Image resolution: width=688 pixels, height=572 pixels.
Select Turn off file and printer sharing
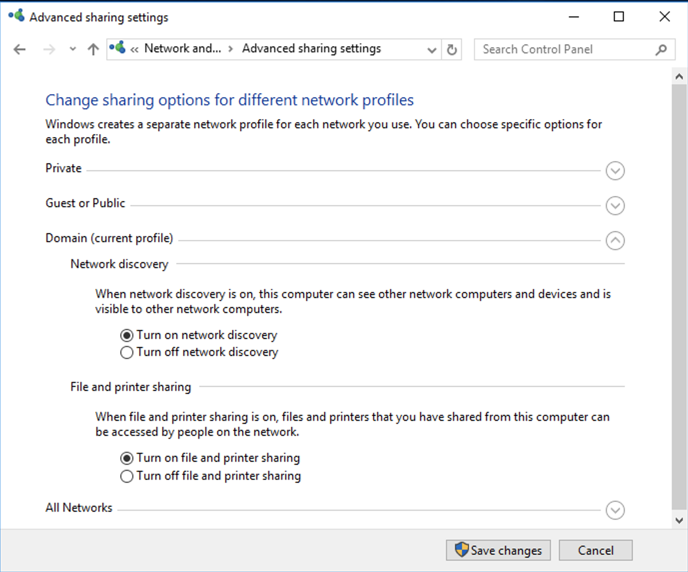pos(127,476)
